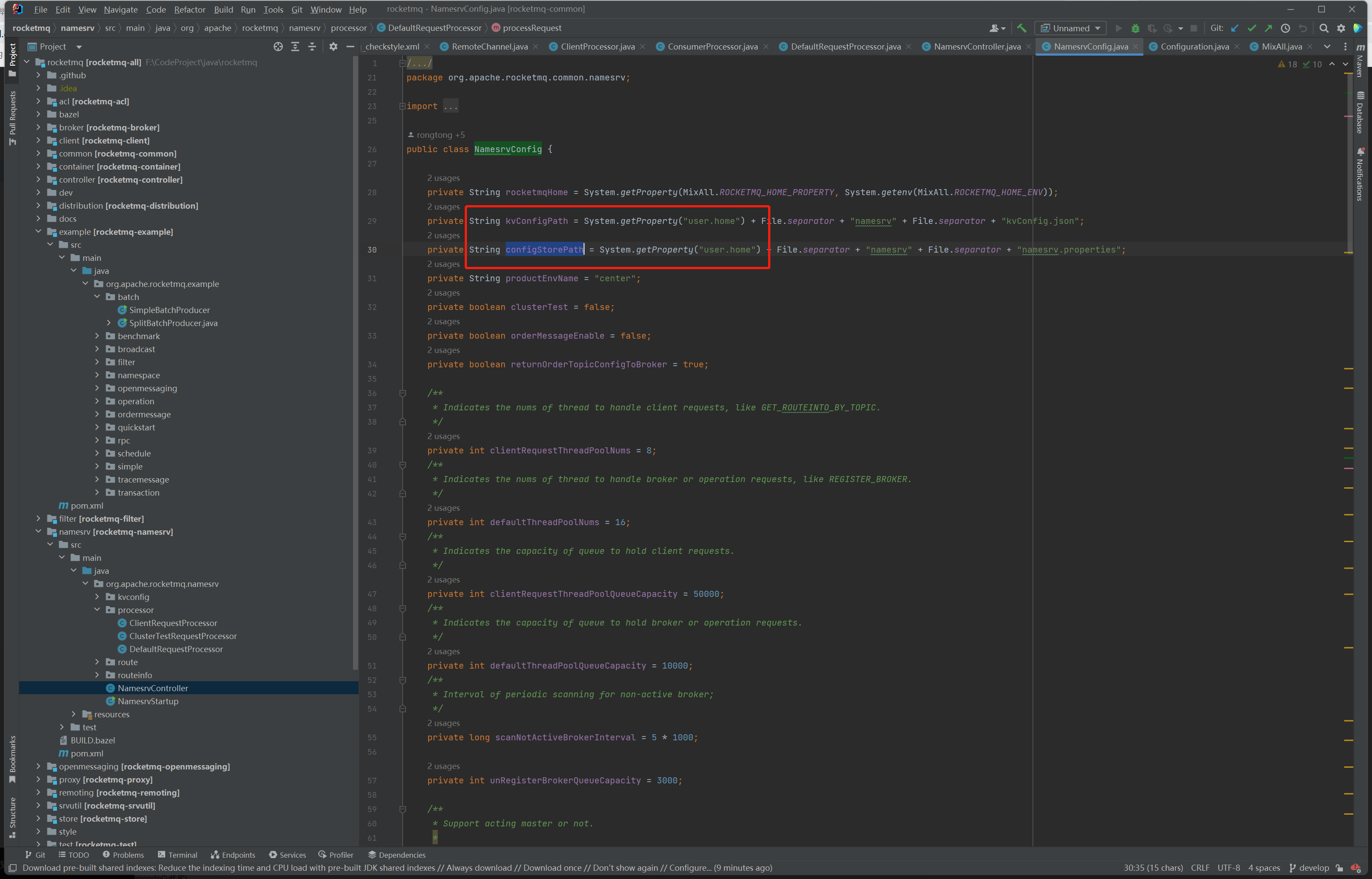
Task: Toggle the Terminal tool window
Action: [x=177, y=855]
